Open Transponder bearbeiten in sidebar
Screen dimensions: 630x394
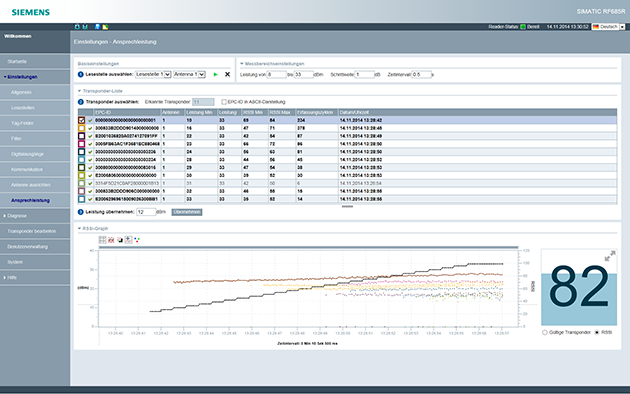[x=31, y=232]
